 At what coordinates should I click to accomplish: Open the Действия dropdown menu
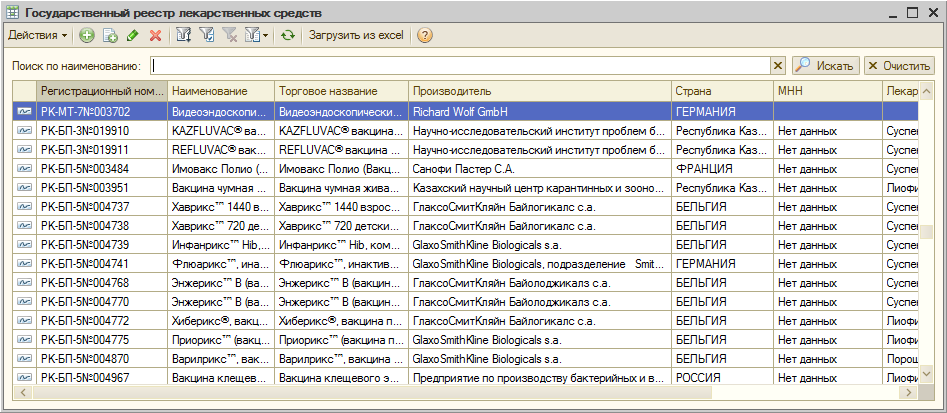(x=38, y=35)
